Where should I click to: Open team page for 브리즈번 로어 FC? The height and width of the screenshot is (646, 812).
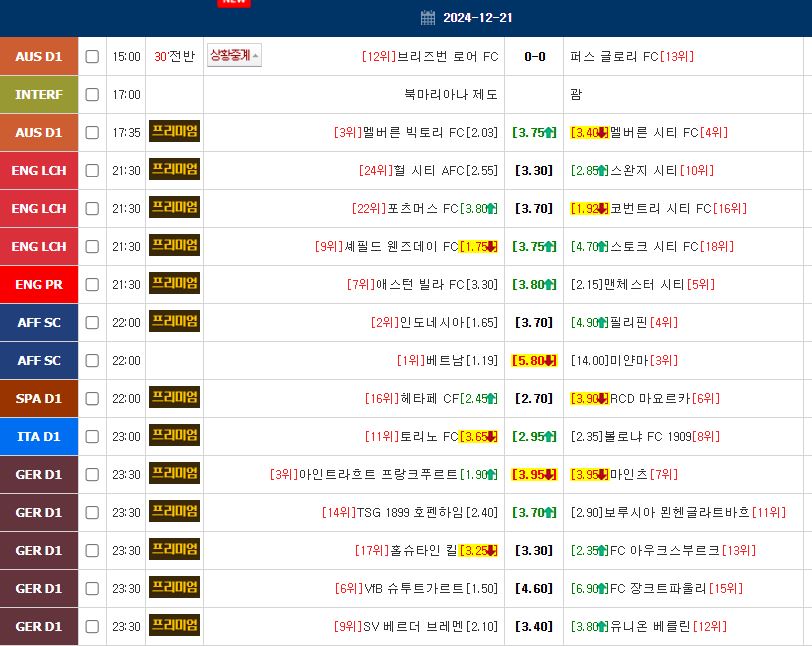[448, 56]
